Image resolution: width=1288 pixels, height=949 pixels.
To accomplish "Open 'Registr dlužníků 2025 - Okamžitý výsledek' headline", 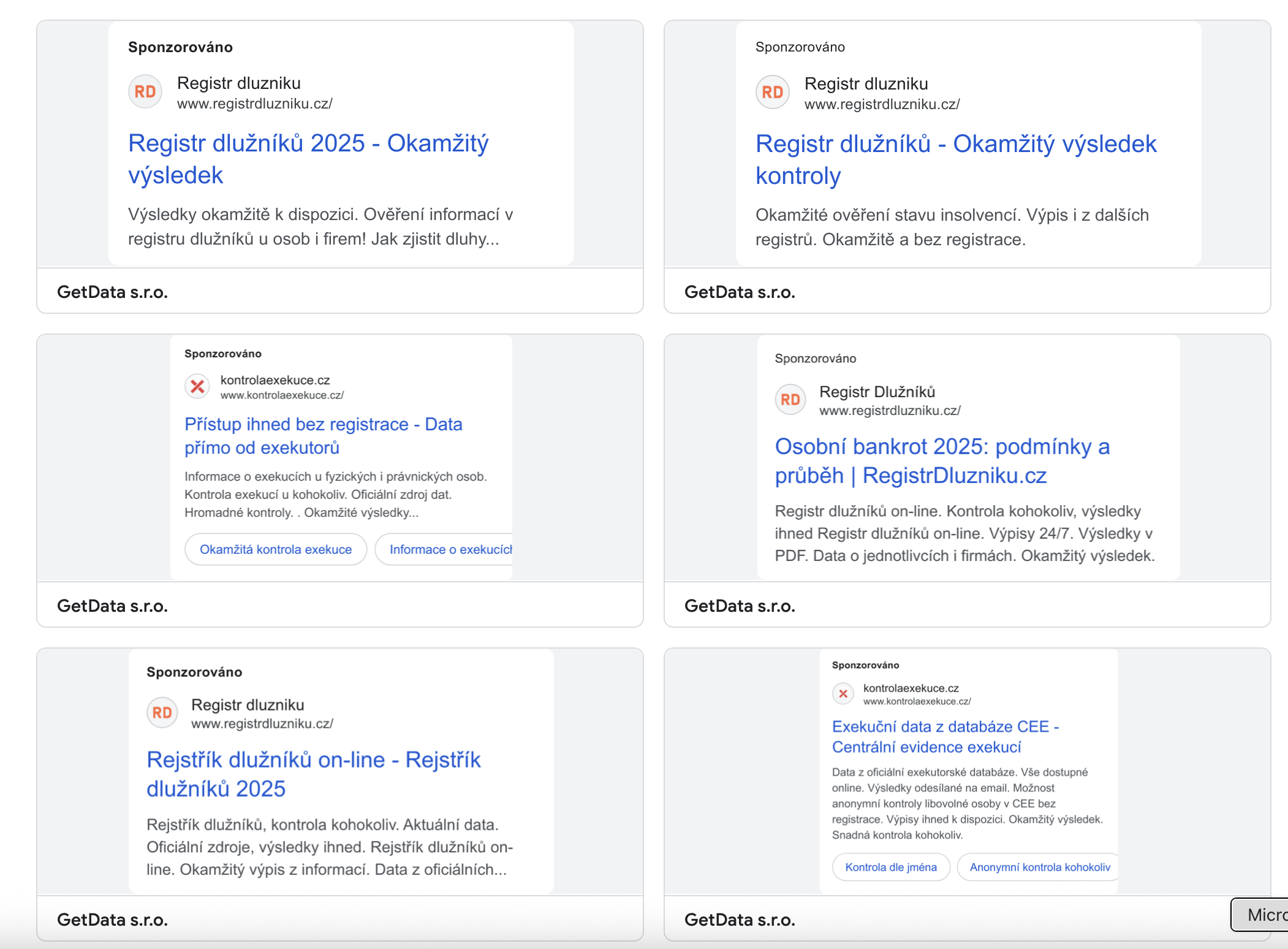I will (308, 159).
